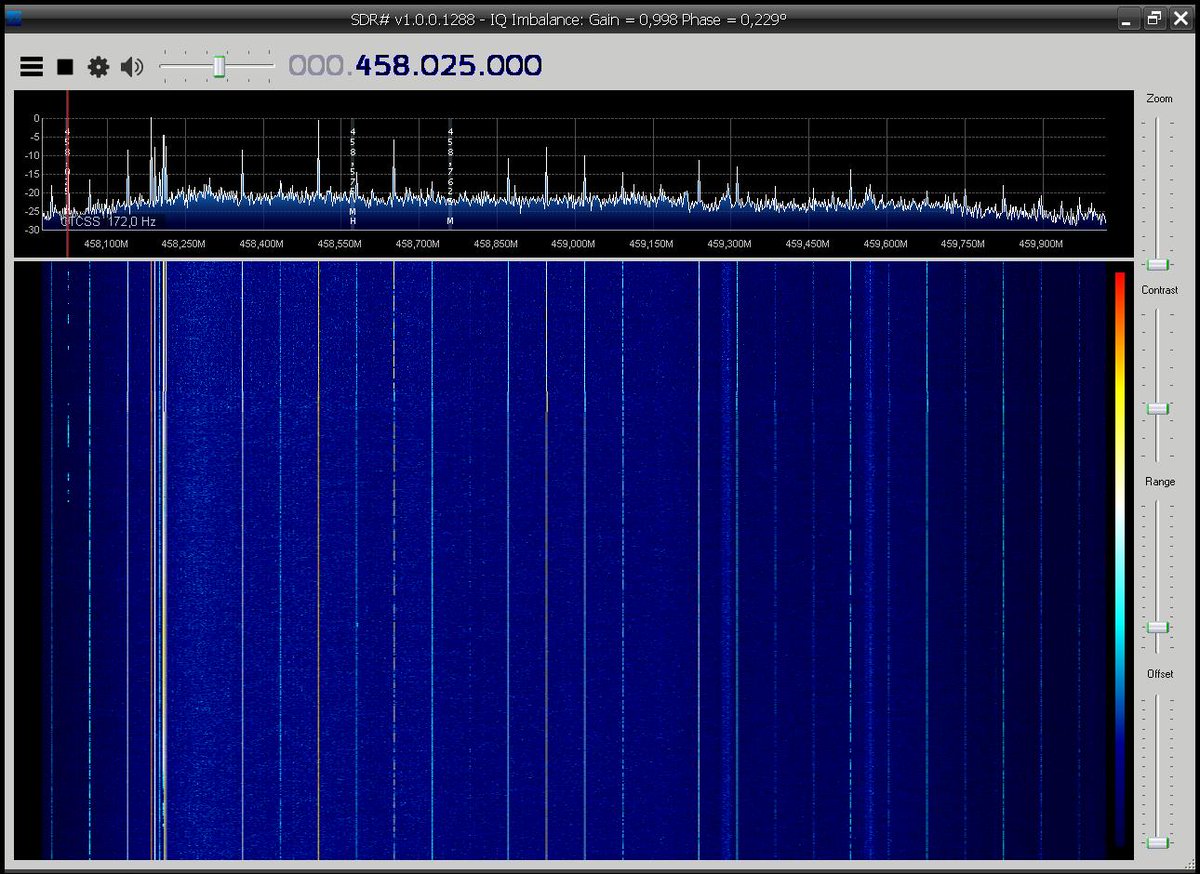1200x874 pixels.
Task: Click the 459,000M frequency axis label
Action: [x=571, y=243]
